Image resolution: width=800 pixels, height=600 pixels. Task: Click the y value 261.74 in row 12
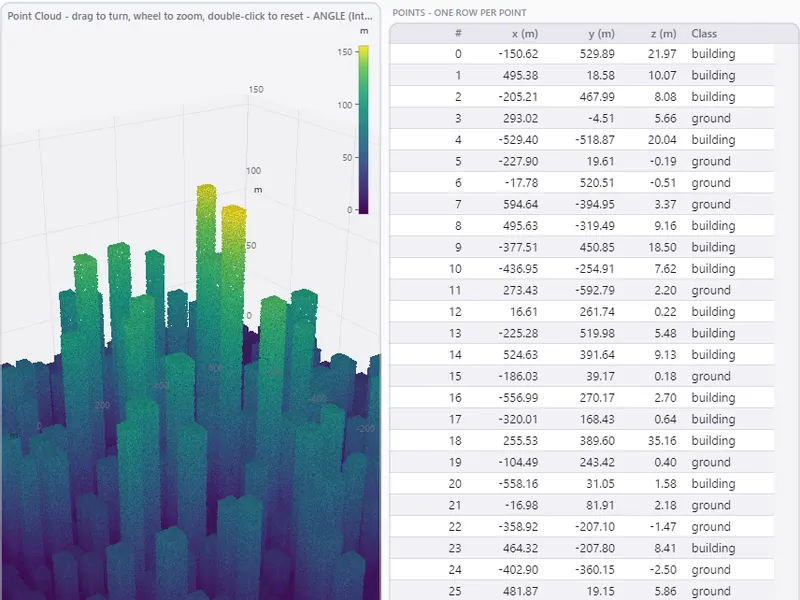click(597, 312)
